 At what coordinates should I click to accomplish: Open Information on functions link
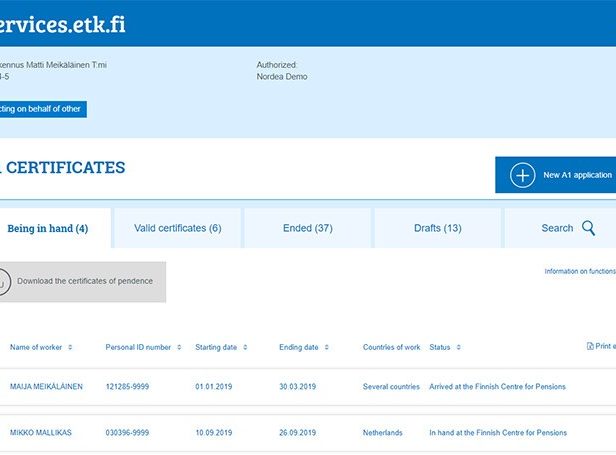(x=579, y=271)
